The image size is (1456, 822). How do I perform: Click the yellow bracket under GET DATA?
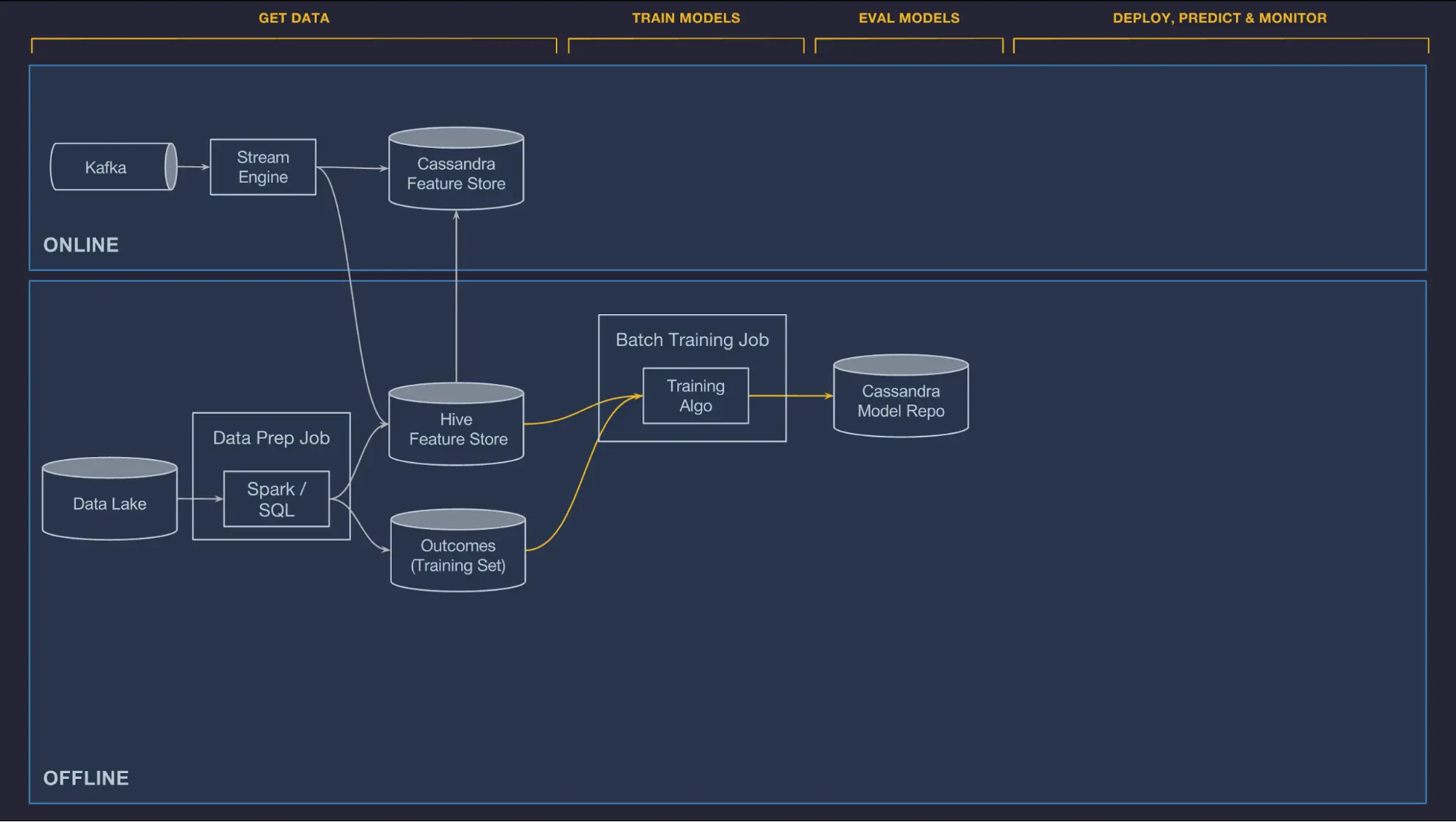tap(294, 39)
